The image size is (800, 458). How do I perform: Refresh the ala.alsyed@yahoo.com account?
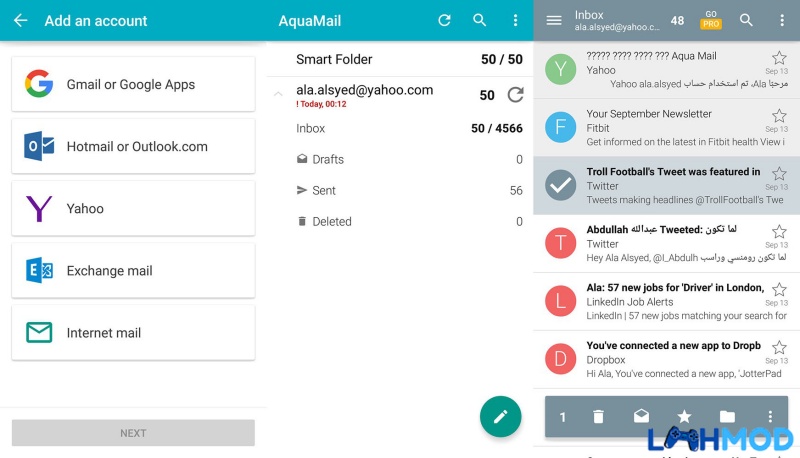pos(515,95)
